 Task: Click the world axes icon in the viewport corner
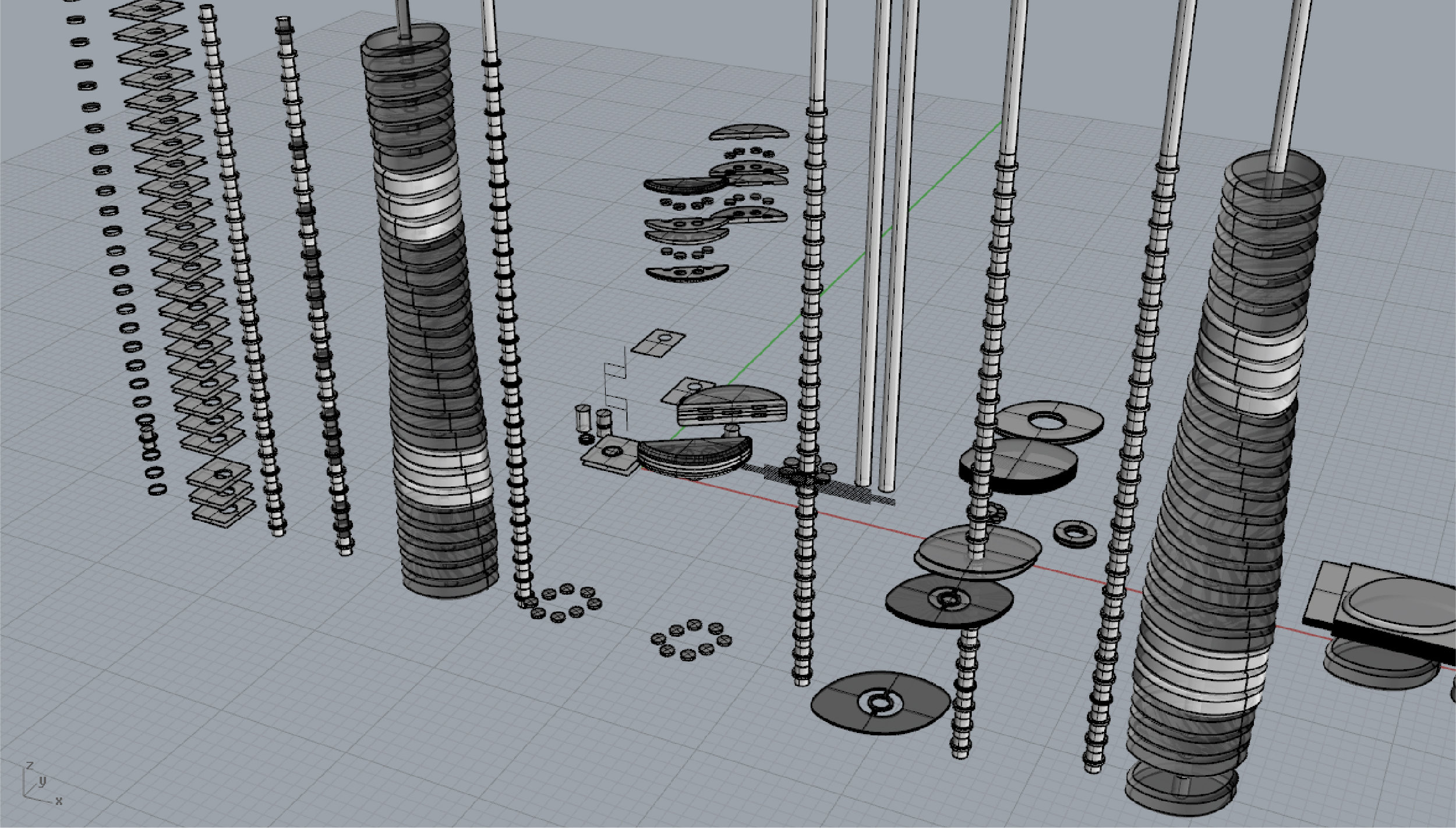[x=41, y=783]
